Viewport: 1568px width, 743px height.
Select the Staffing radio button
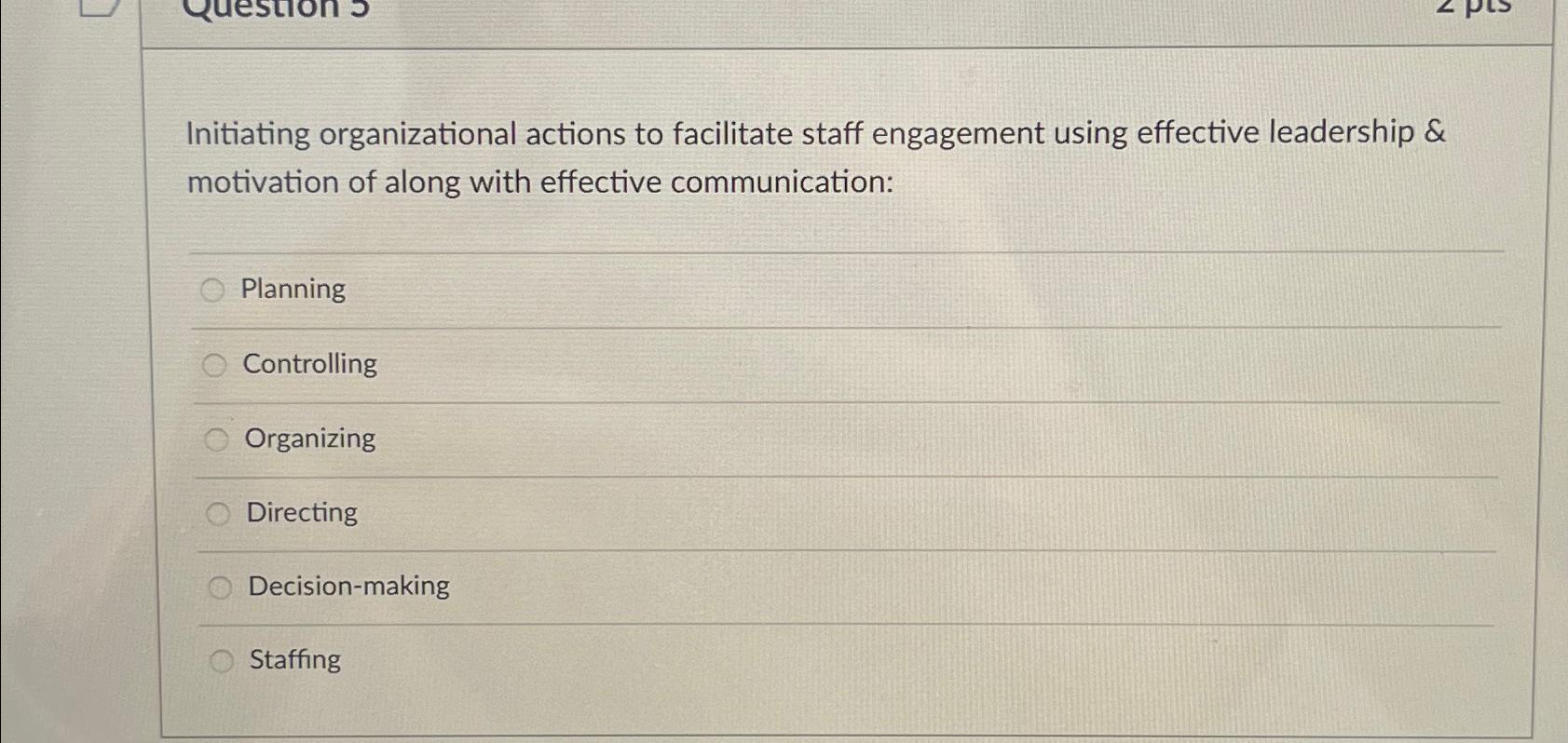(x=224, y=661)
